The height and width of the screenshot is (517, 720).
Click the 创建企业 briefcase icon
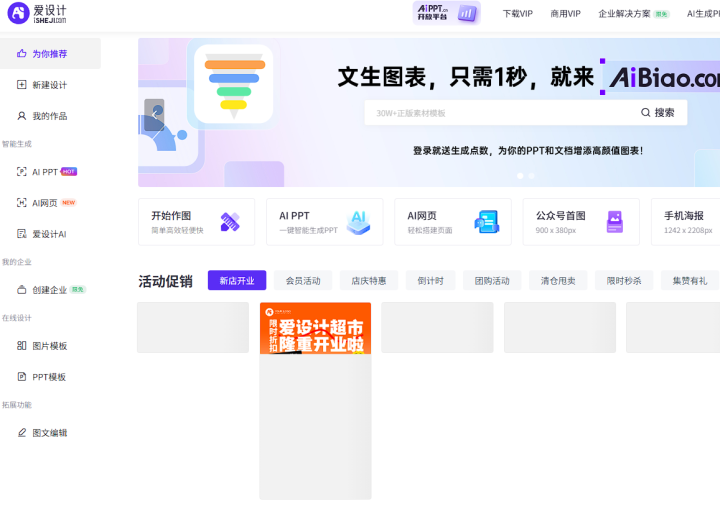pyautogui.click(x=22, y=290)
